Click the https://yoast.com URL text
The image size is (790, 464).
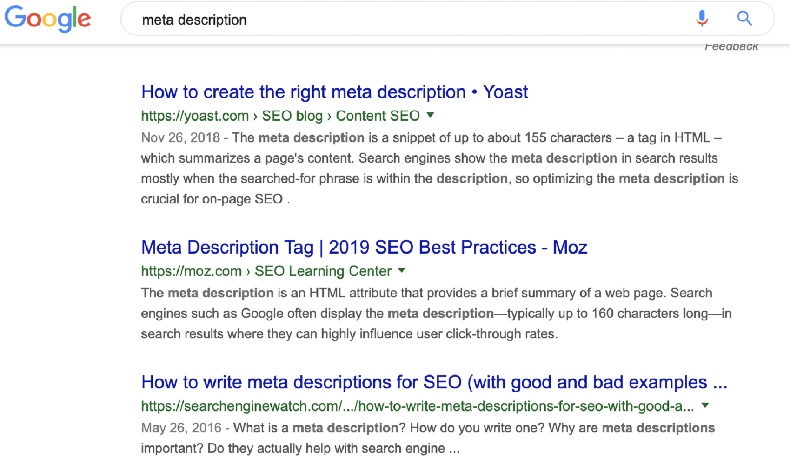[x=195, y=116]
